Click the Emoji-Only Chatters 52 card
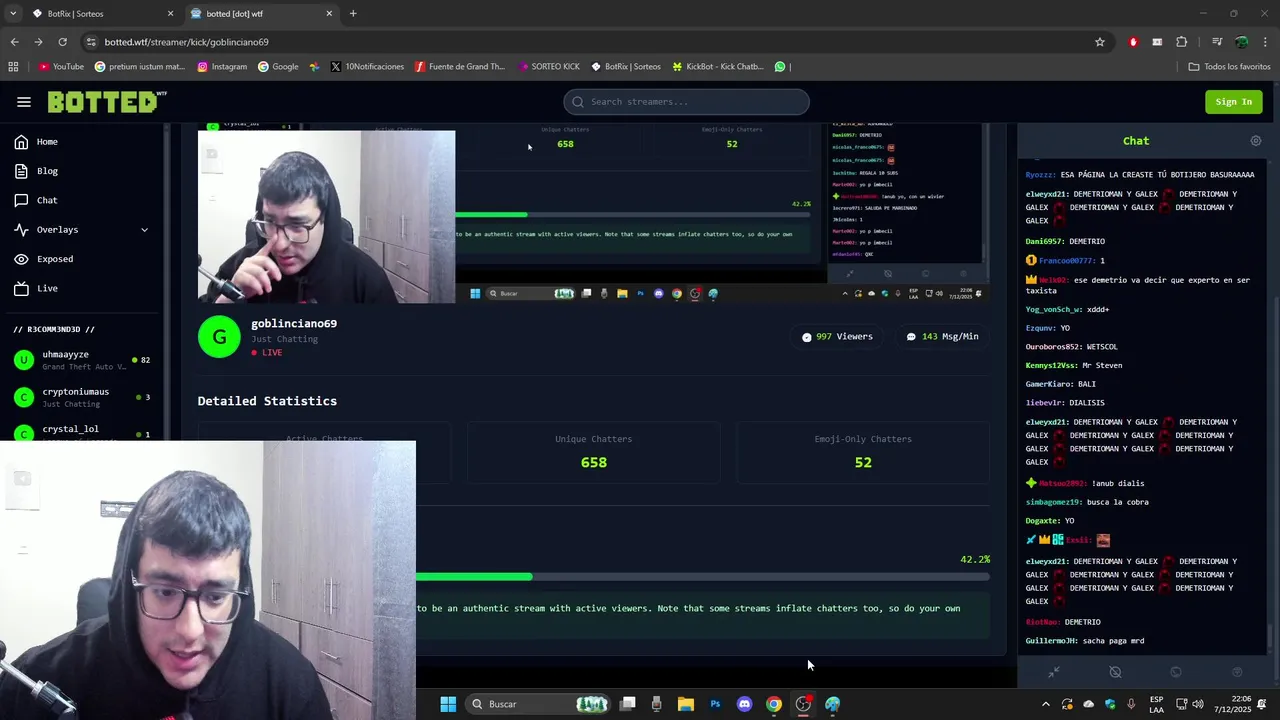 pyautogui.click(x=863, y=453)
